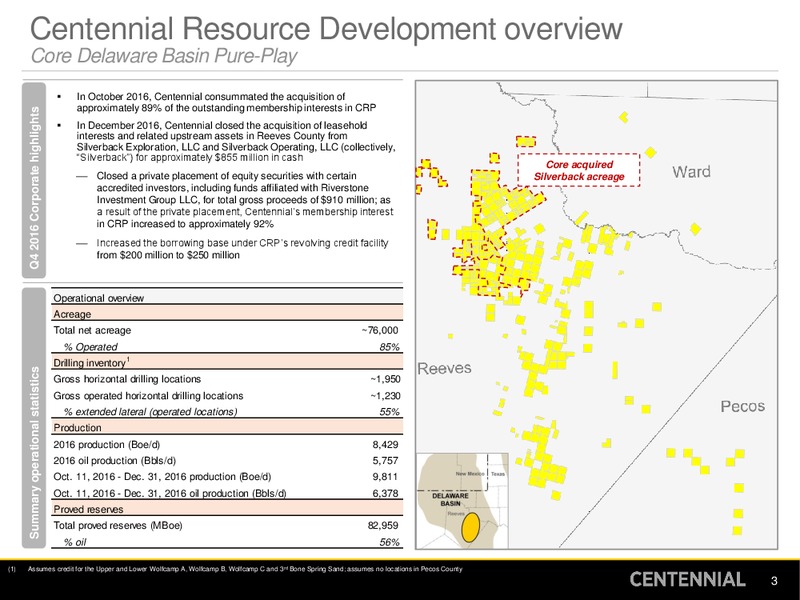The image size is (800, 600).
Task: Click the 'Core acquired Silverback acreage' callout box
Action: 579,170
